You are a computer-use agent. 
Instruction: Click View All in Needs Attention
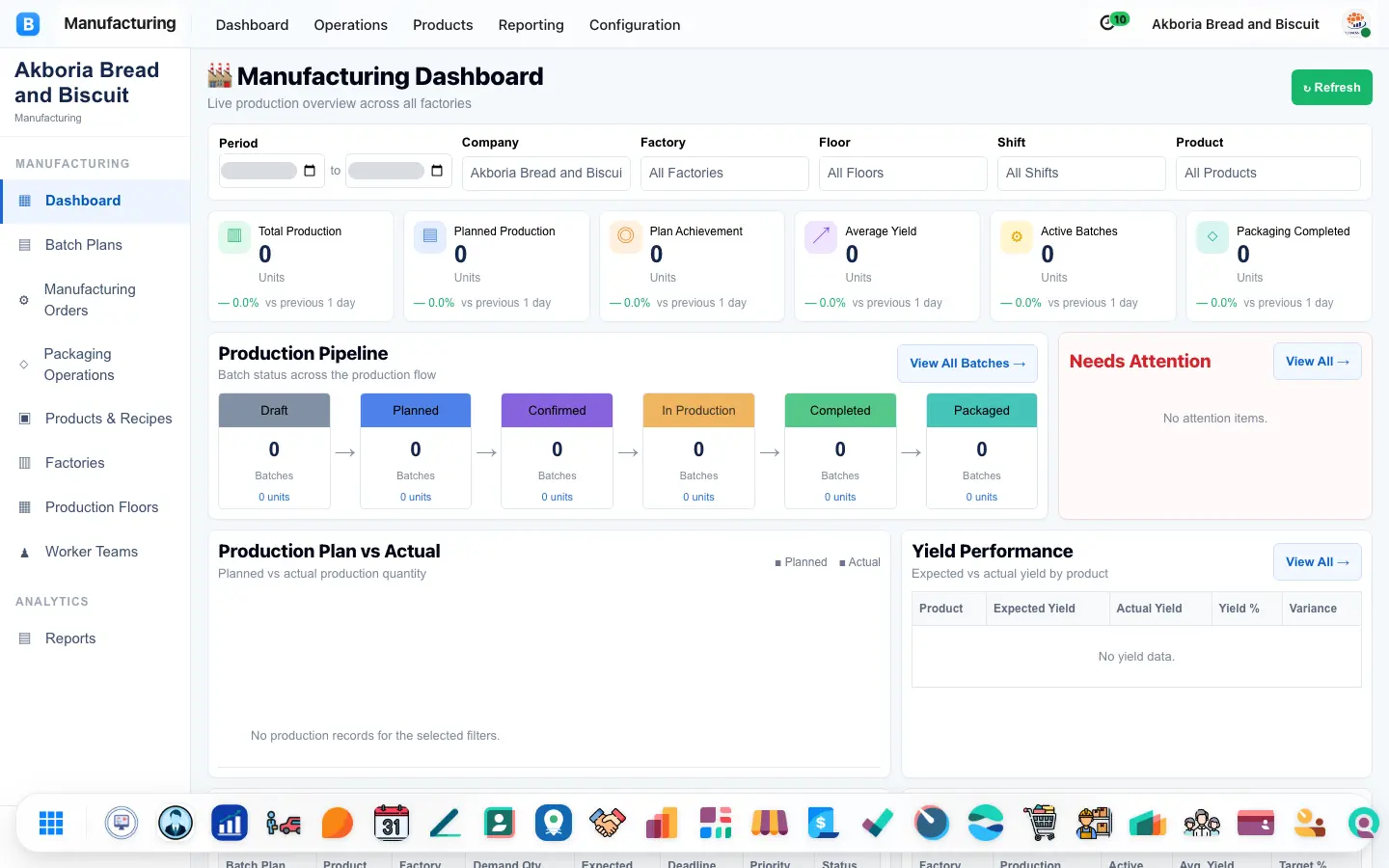click(1317, 362)
